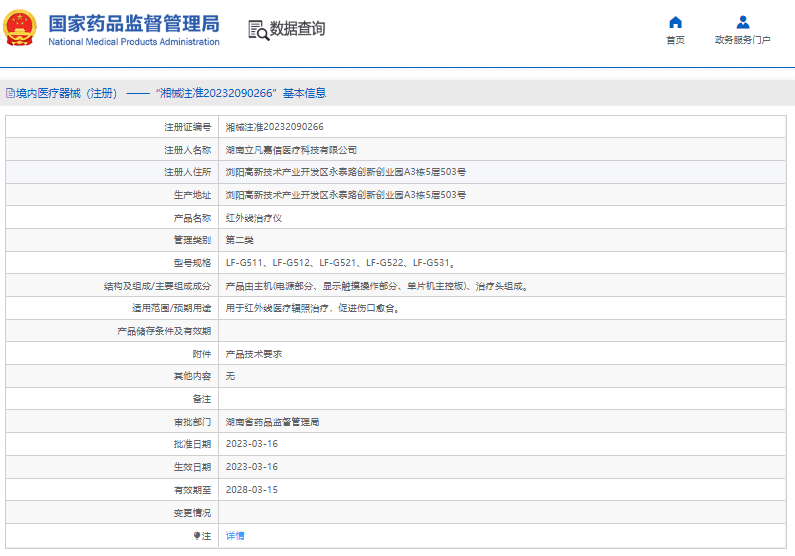This screenshot has height=556, width=795.
Task: Click the 国家药品监督管理局 title text
Action: (134, 24)
